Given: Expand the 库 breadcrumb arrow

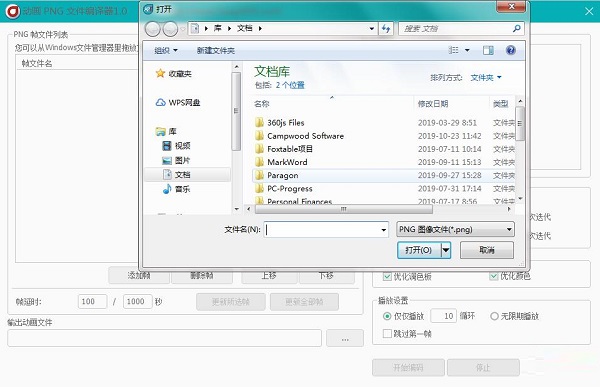Looking at the screenshot, I should coord(229,28).
